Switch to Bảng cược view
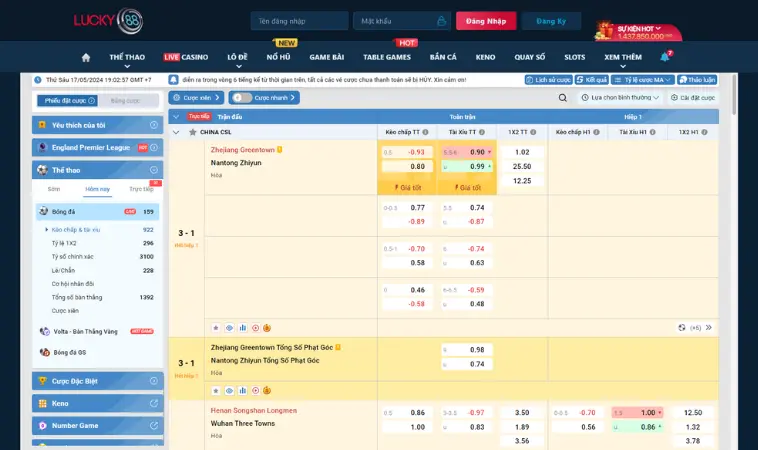 click(126, 100)
